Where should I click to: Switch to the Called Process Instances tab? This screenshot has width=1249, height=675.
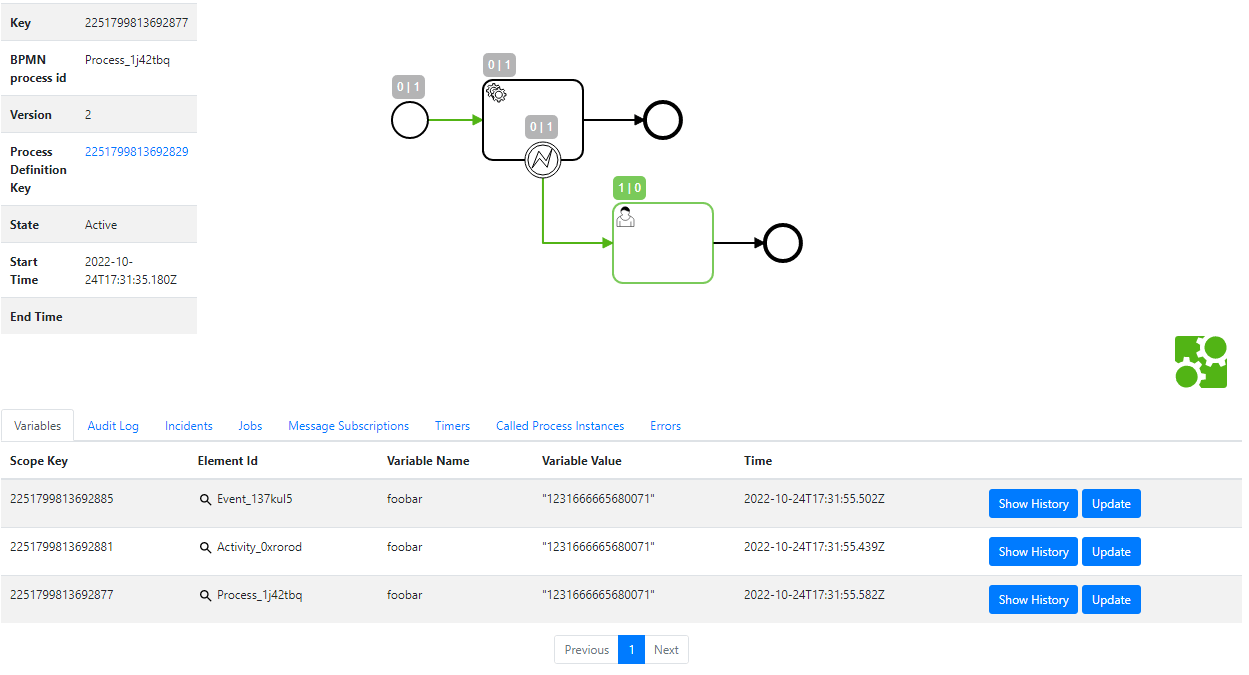[559, 425]
